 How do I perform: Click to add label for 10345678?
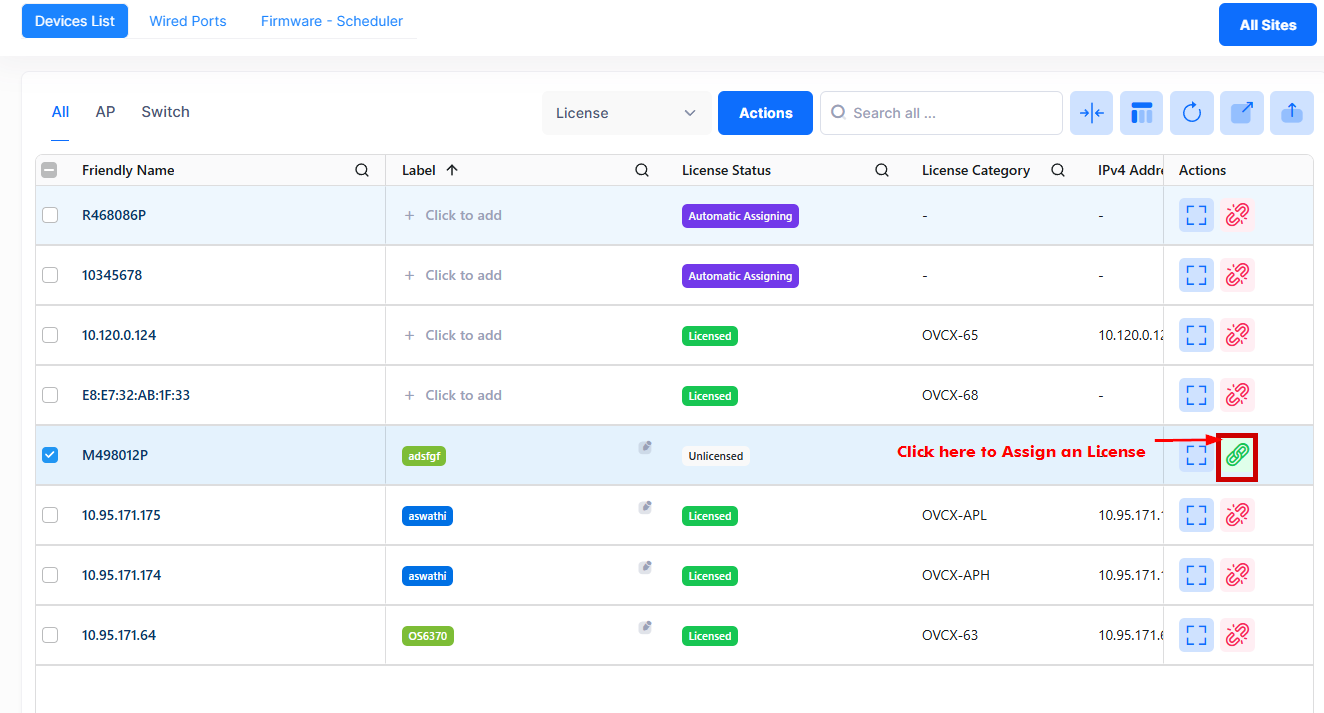point(453,275)
